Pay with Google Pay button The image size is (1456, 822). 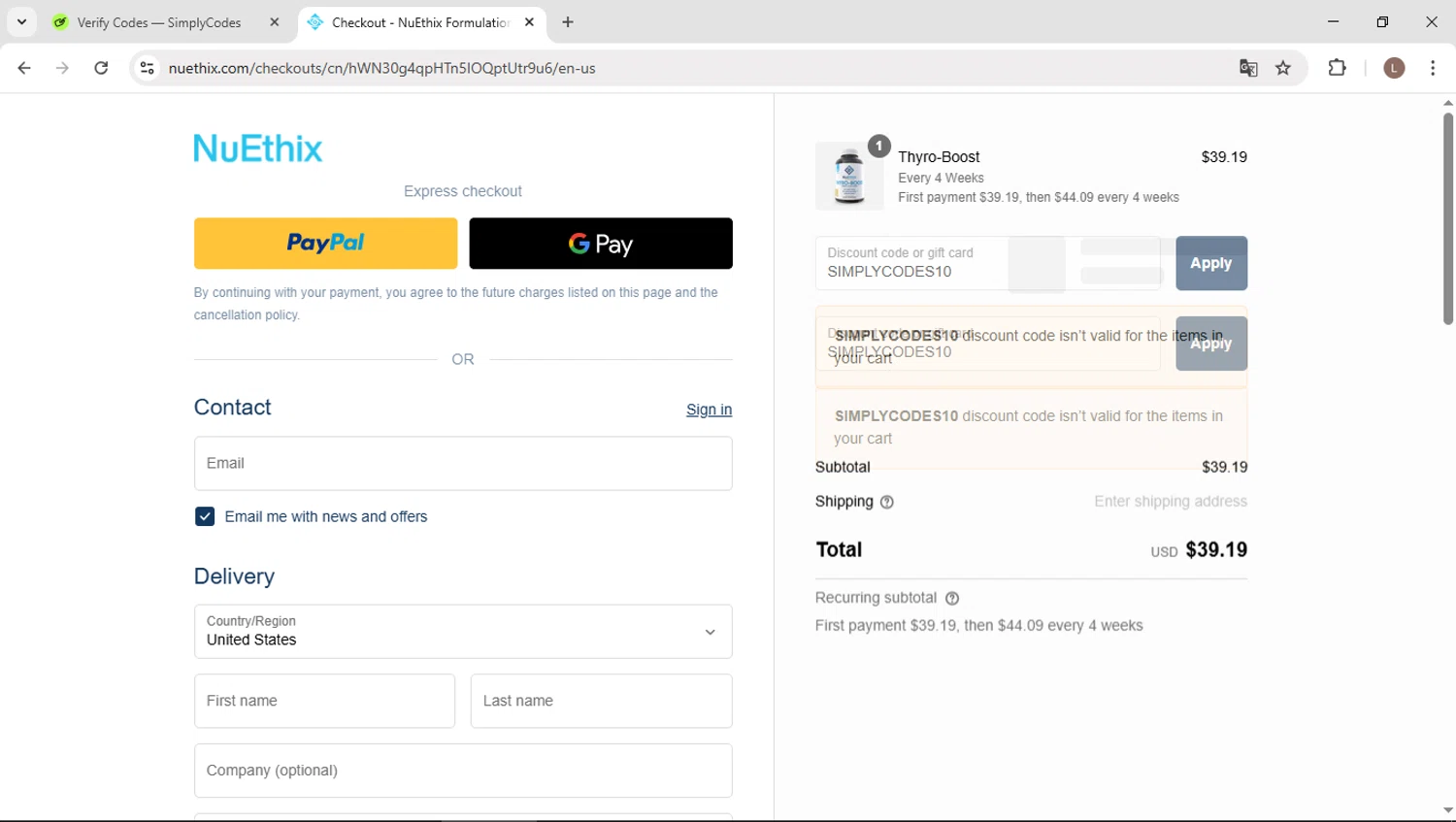click(601, 243)
